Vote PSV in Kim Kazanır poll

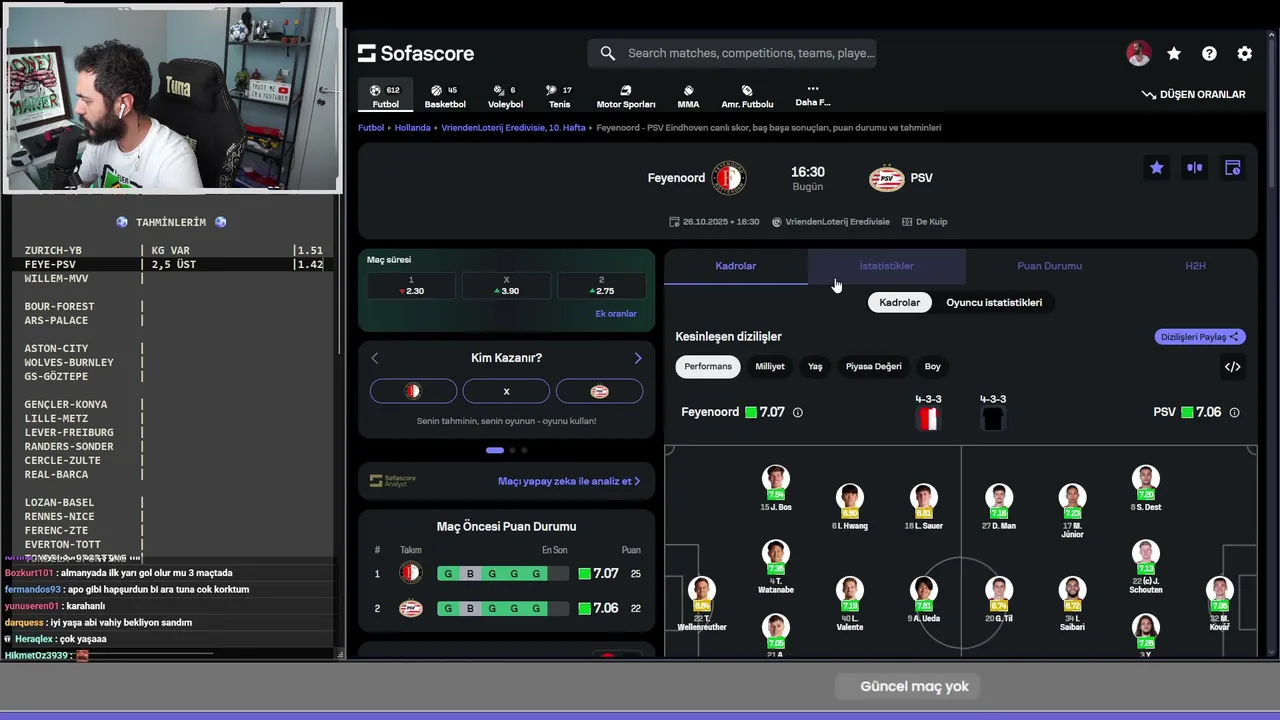(x=599, y=392)
